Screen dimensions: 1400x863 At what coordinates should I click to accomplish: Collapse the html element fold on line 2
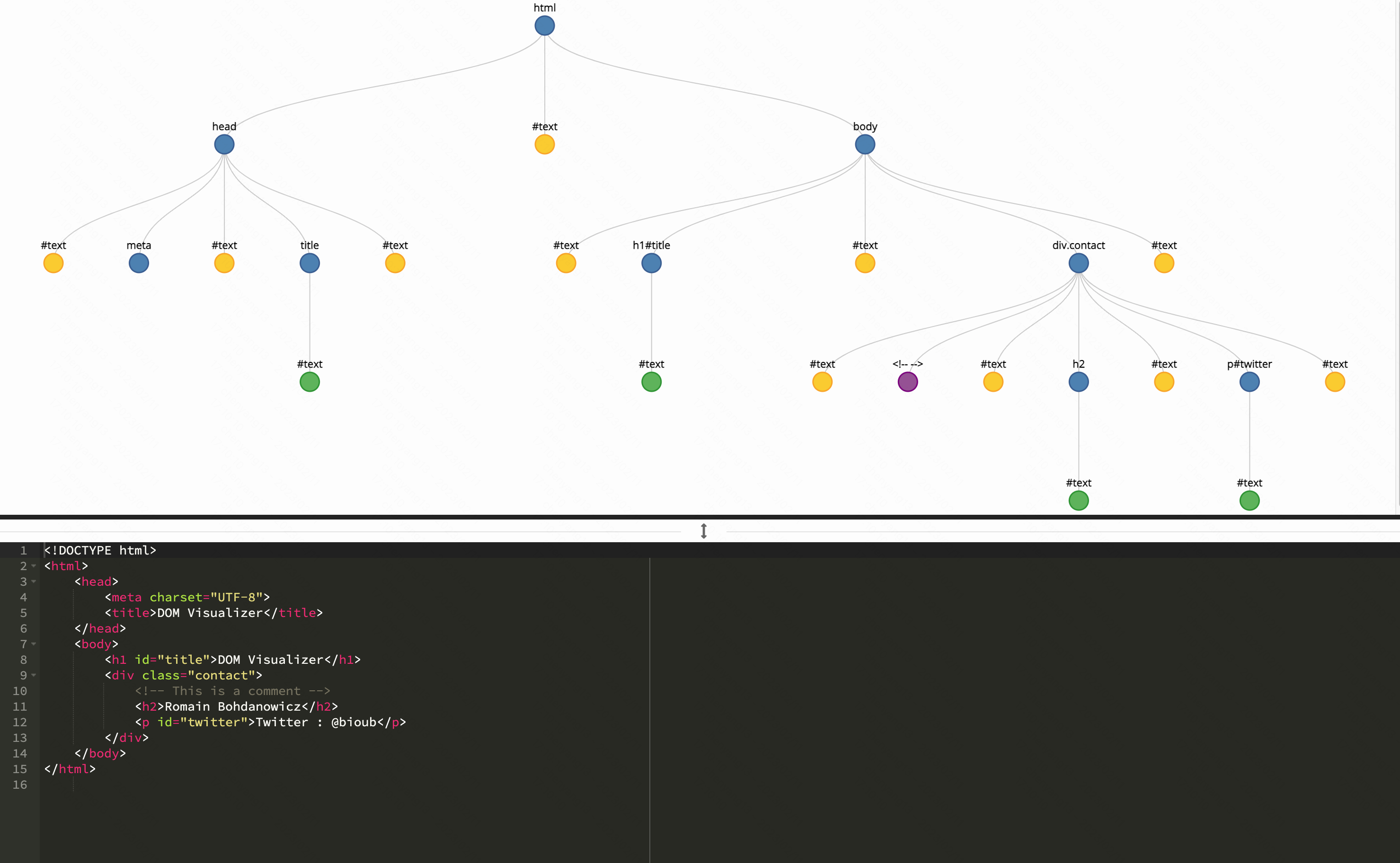click(x=33, y=566)
